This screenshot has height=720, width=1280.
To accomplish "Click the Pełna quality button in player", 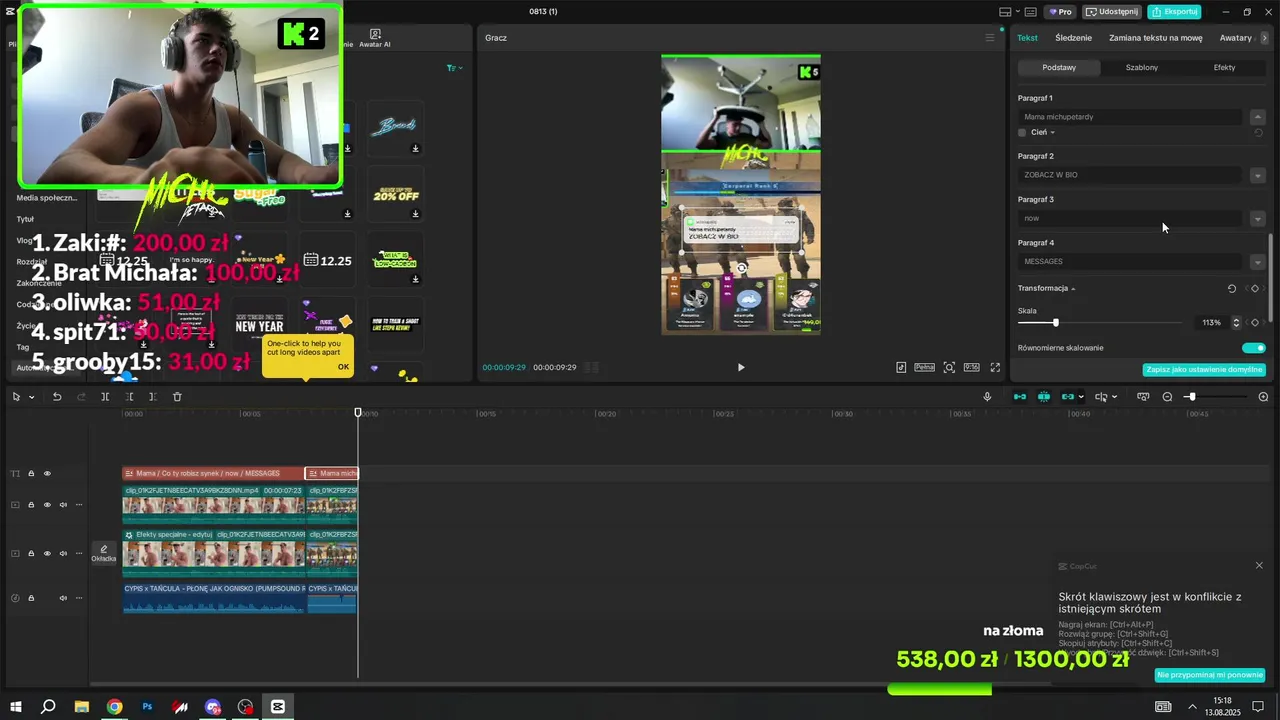I will point(924,367).
